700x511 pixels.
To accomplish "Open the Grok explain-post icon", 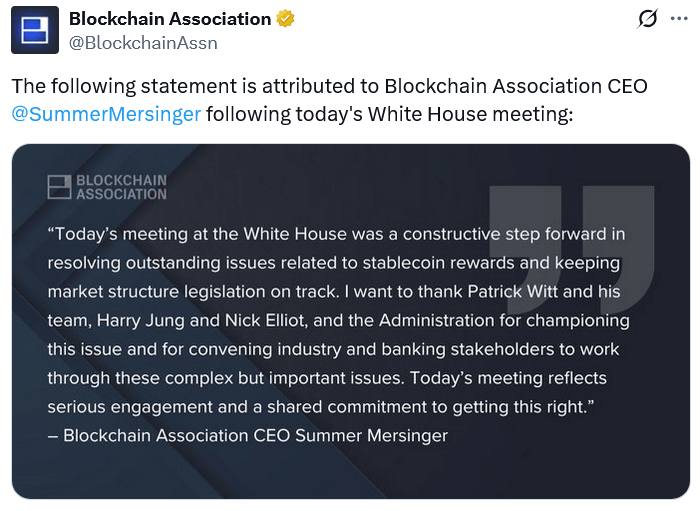I will [x=647, y=19].
